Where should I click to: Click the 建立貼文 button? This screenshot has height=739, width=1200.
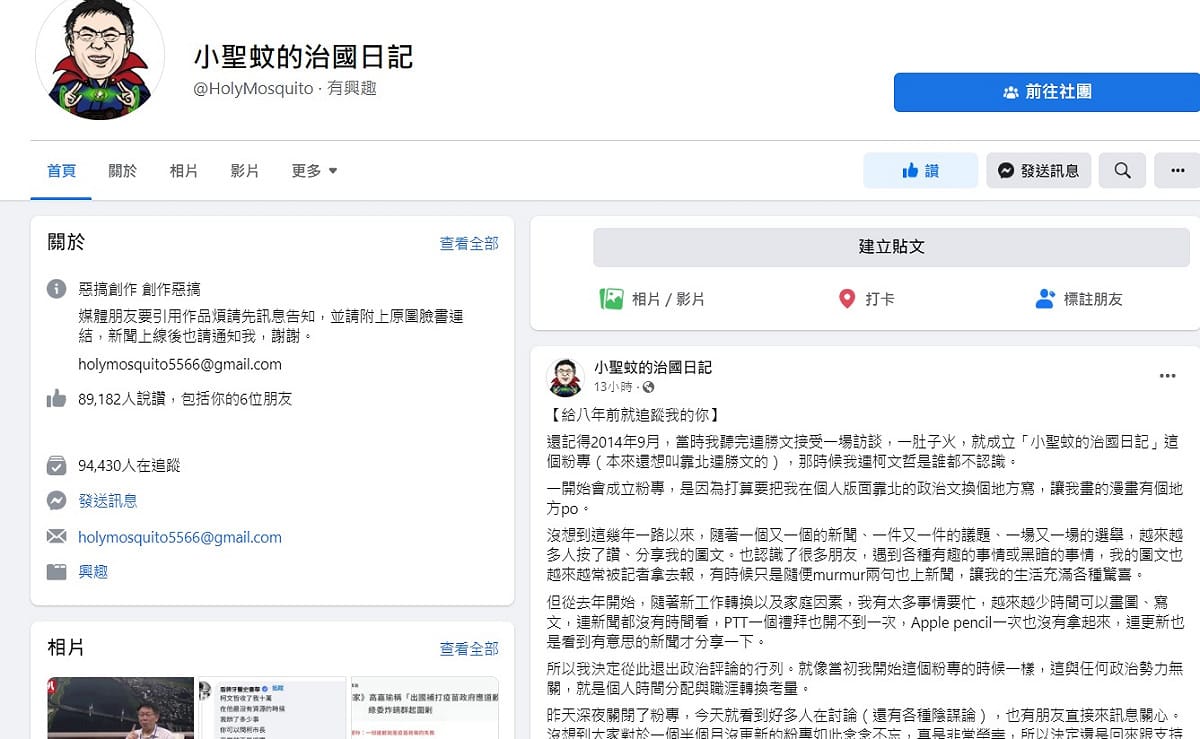pyautogui.click(x=891, y=247)
